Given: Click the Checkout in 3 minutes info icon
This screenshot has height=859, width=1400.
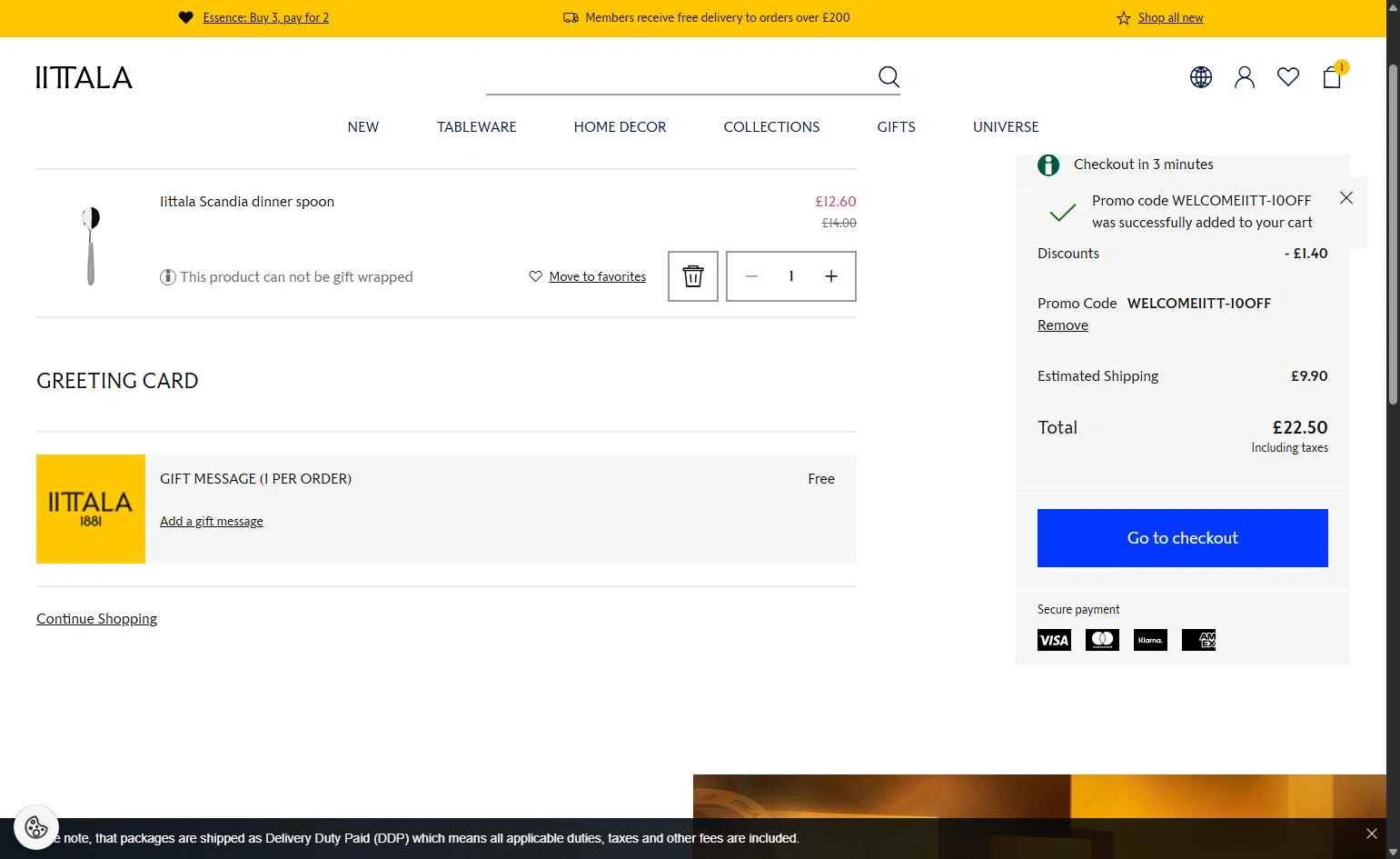Looking at the screenshot, I should tap(1048, 165).
